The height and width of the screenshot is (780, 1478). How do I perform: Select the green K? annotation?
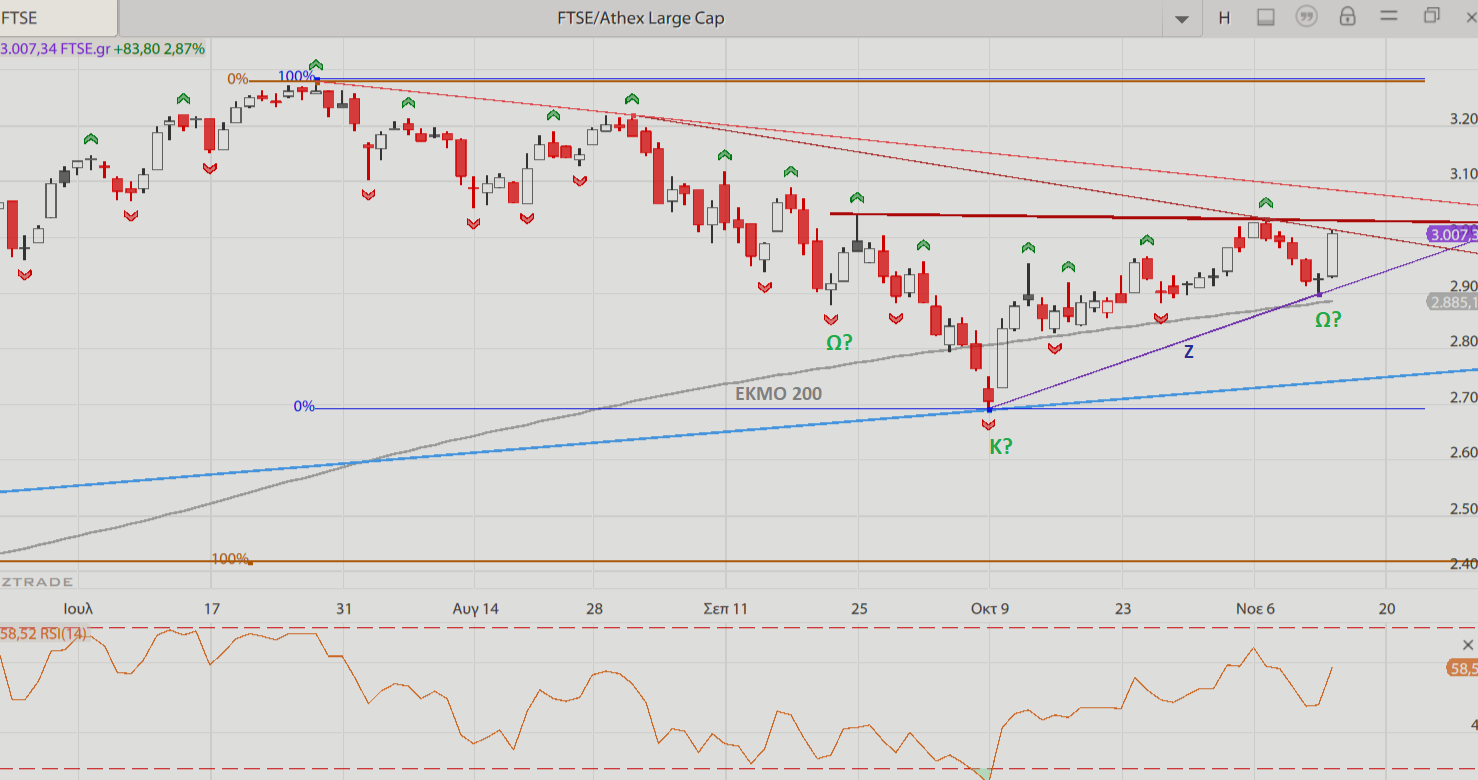(x=1000, y=447)
